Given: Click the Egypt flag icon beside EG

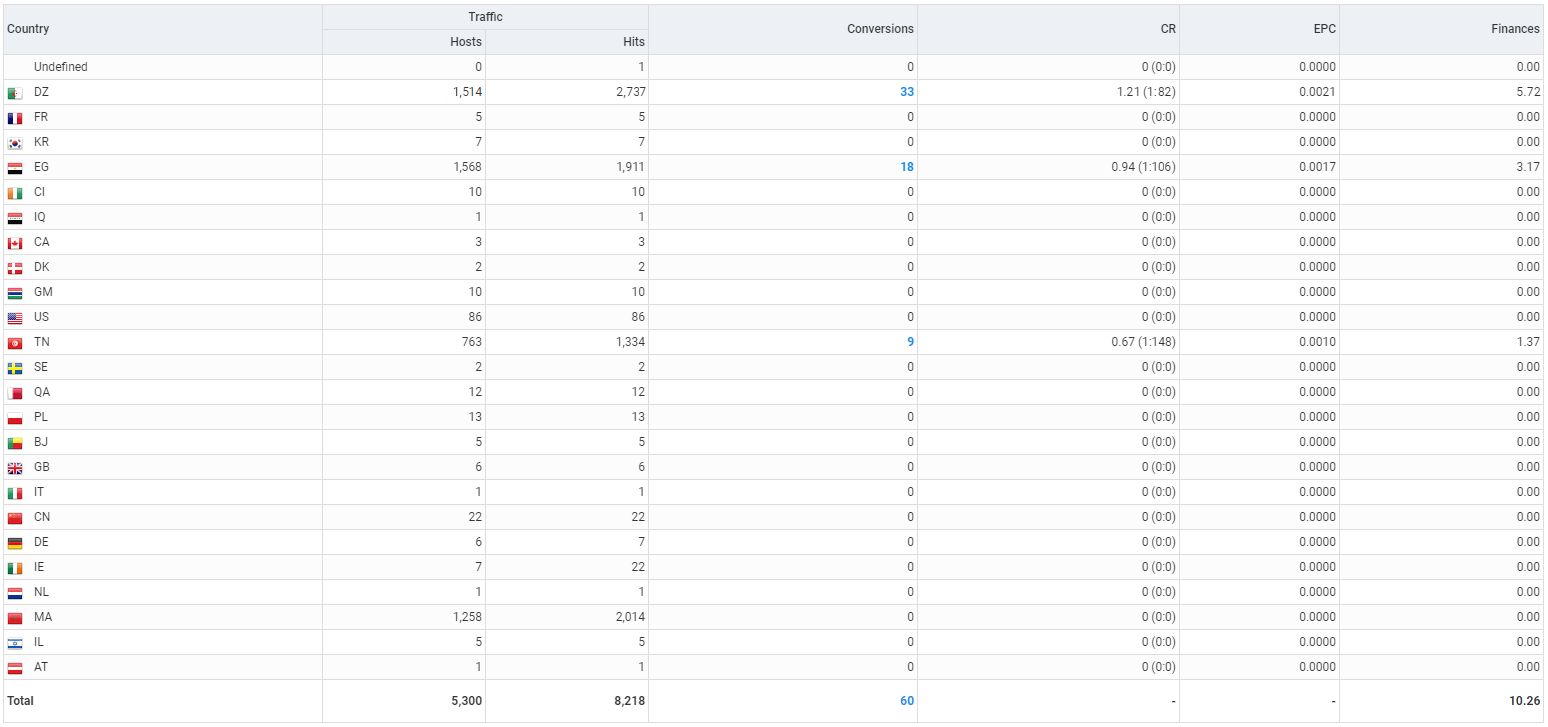Looking at the screenshot, I should (x=15, y=168).
